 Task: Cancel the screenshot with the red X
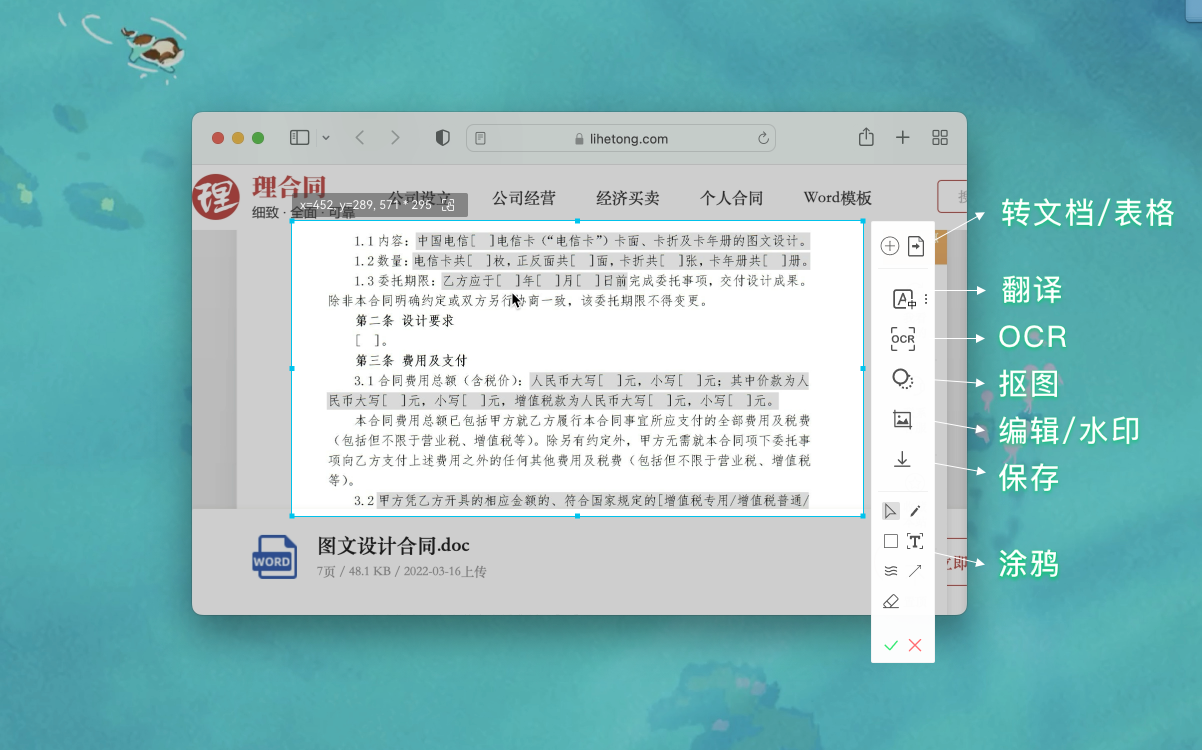tap(915, 645)
